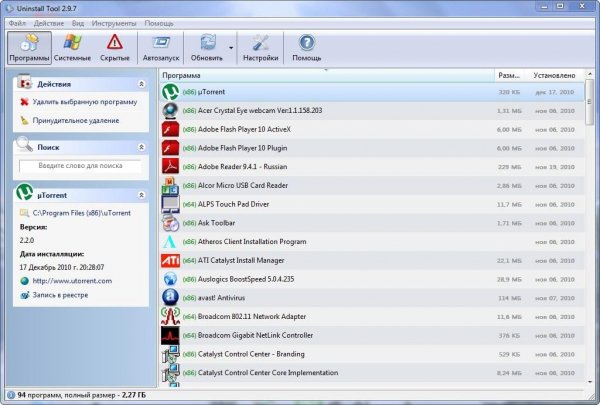Select Catalyst Control Center Core Implementation icon
600x405 pixels.
pyautogui.click(x=170, y=373)
